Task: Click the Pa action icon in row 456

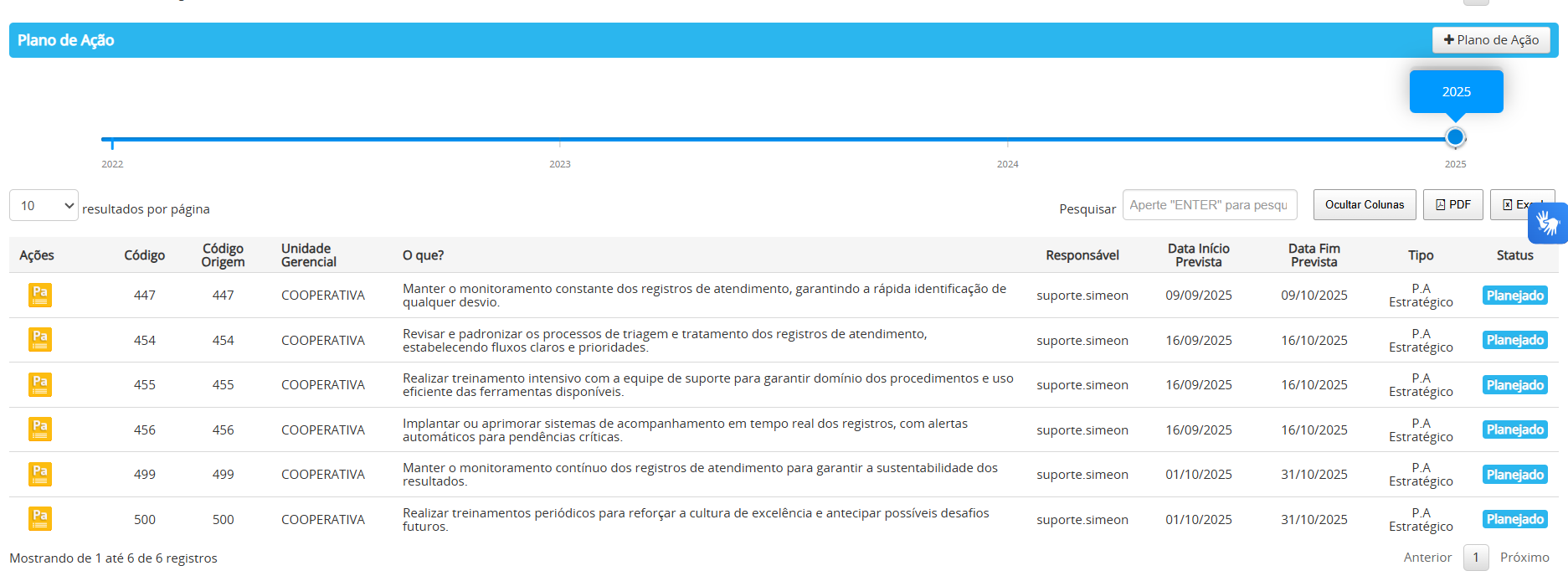Action: click(x=40, y=429)
